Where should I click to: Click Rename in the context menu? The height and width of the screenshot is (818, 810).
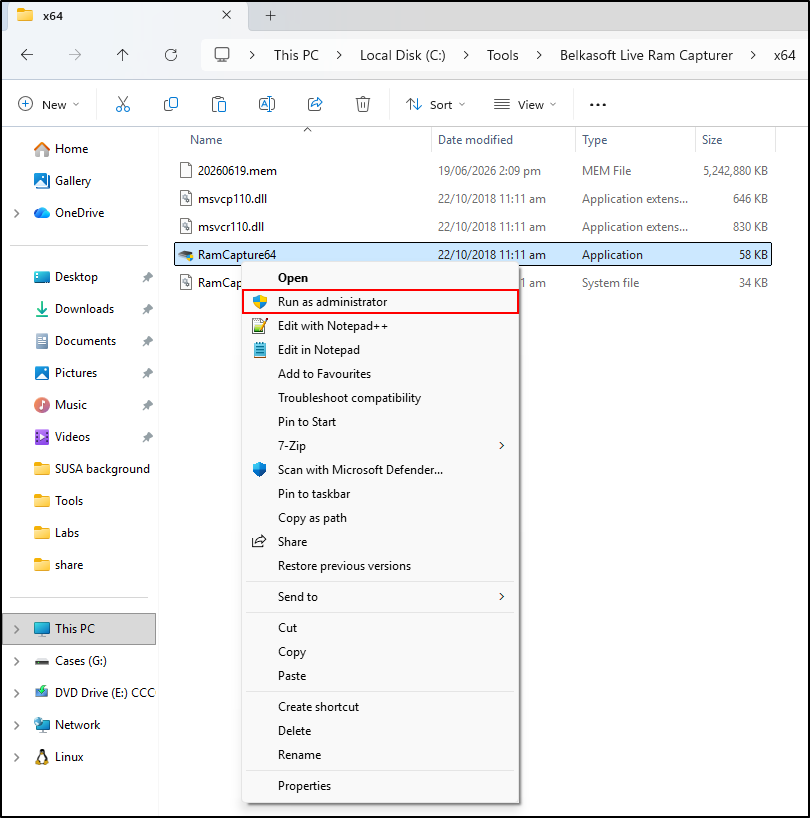click(380, 755)
